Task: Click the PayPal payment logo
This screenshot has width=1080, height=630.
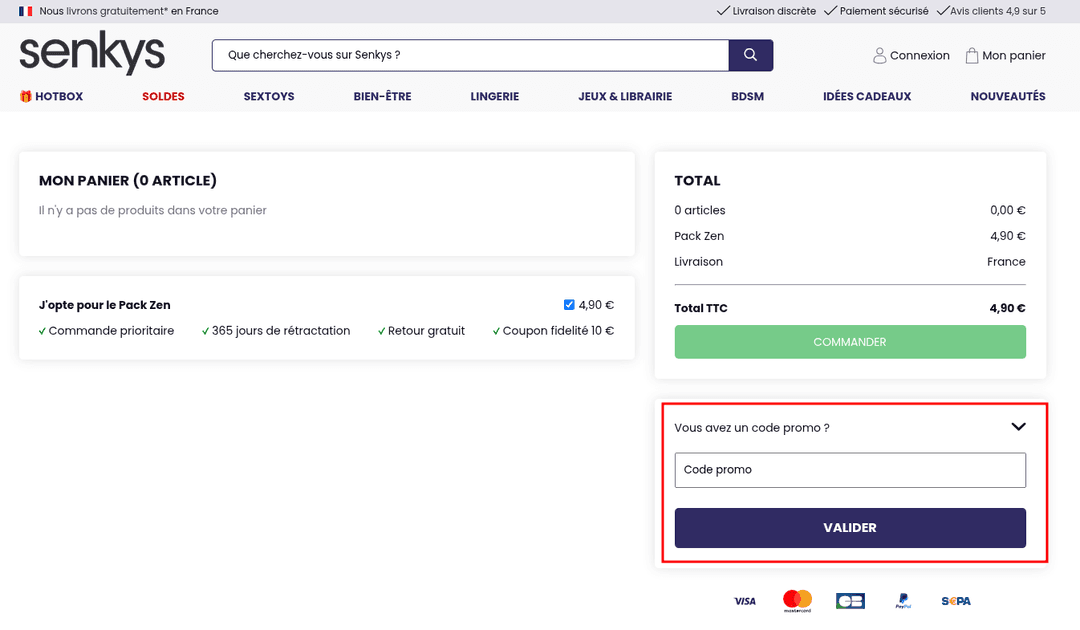Action: coord(903,601)
